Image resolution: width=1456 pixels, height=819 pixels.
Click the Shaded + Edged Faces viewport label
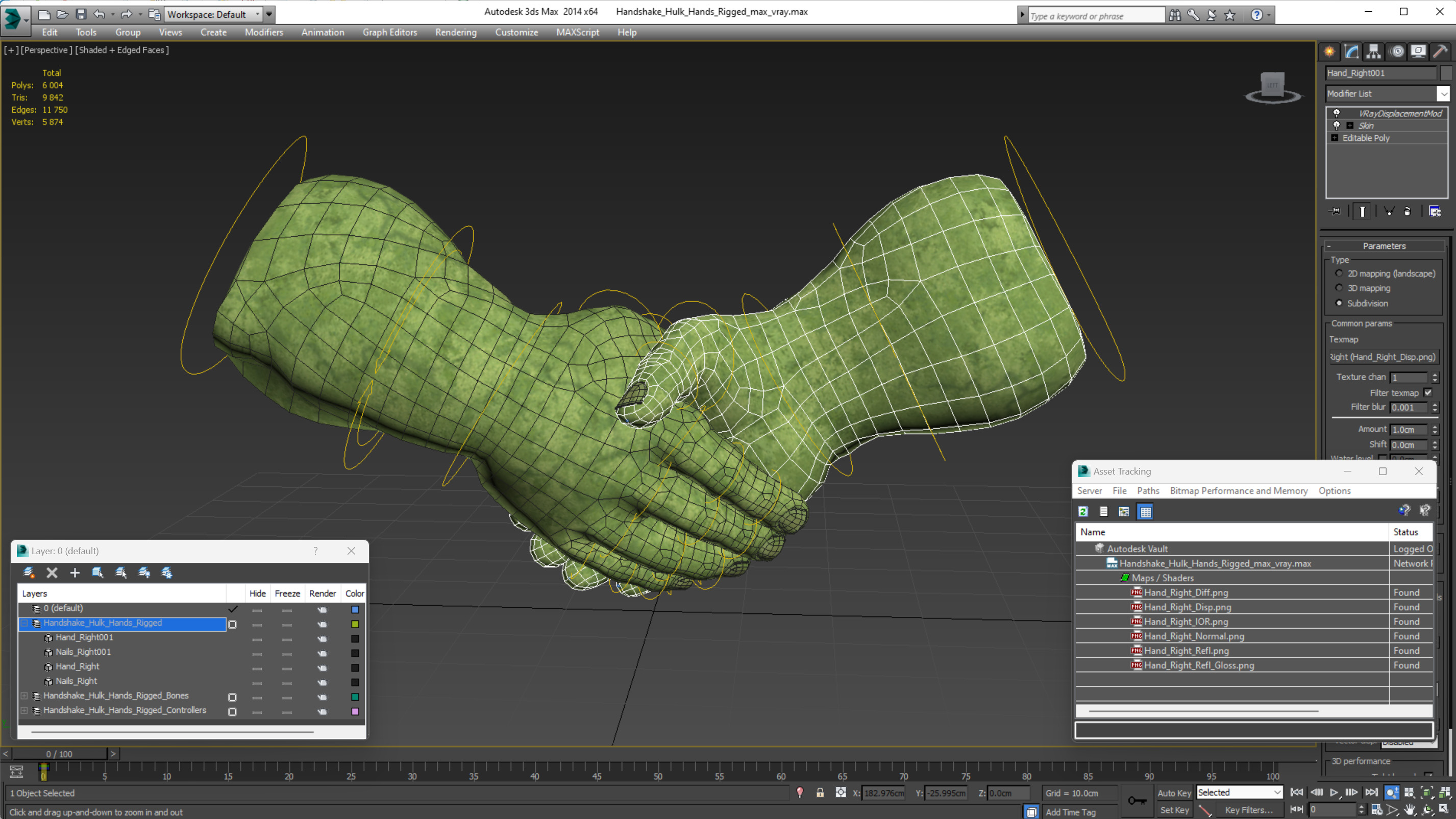click(122, 49)
